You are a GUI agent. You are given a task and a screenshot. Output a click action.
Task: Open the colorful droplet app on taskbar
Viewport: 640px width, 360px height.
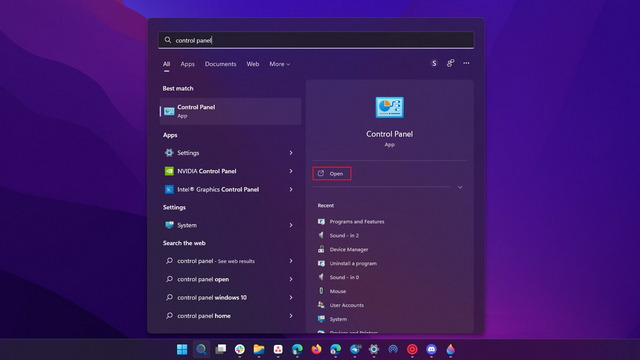[x=451, y=349]
